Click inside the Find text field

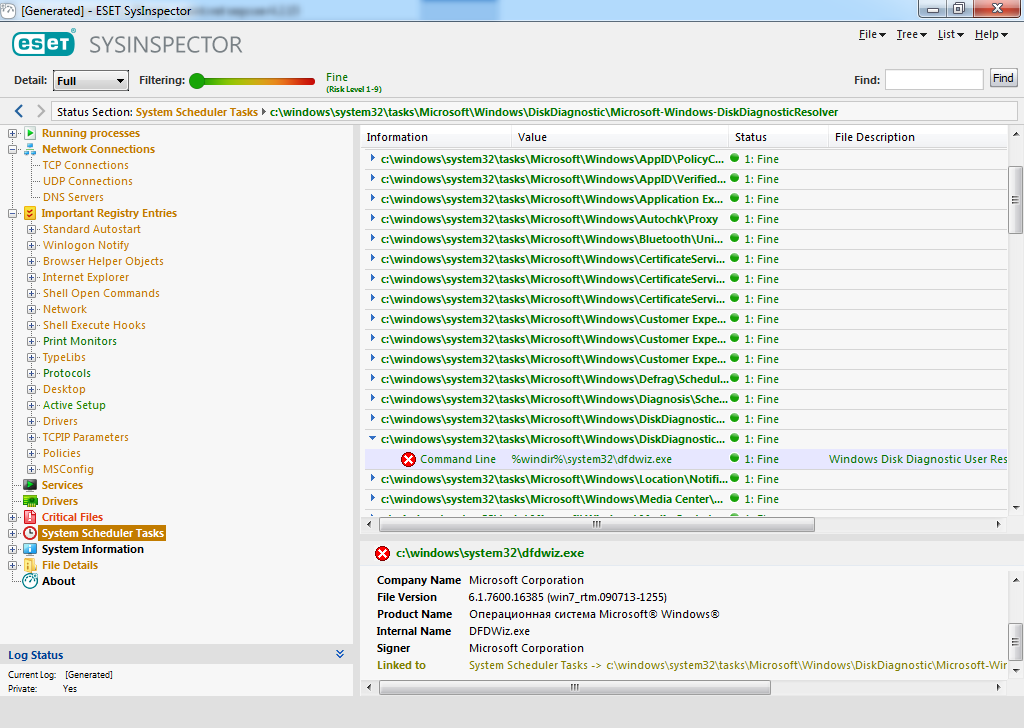coord(933,79)
